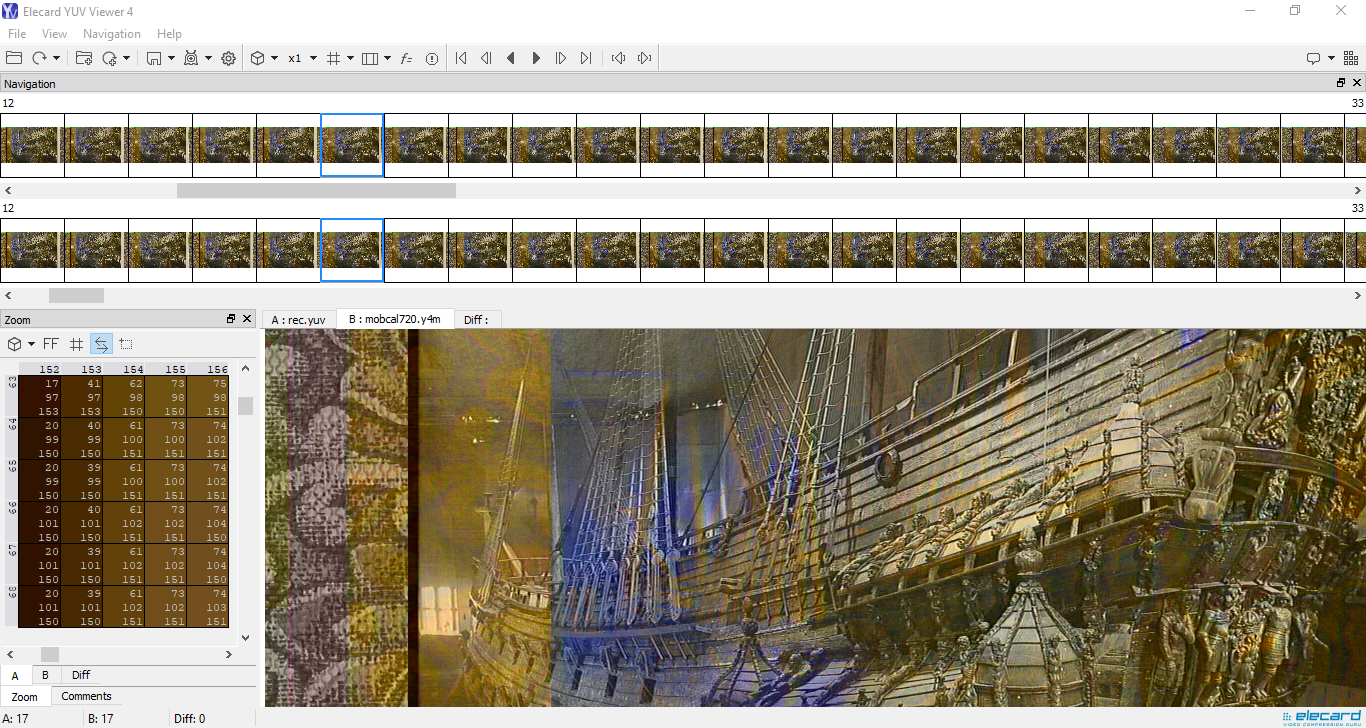Expand the comments bubble dropdown arrow

click(1331, 58)
